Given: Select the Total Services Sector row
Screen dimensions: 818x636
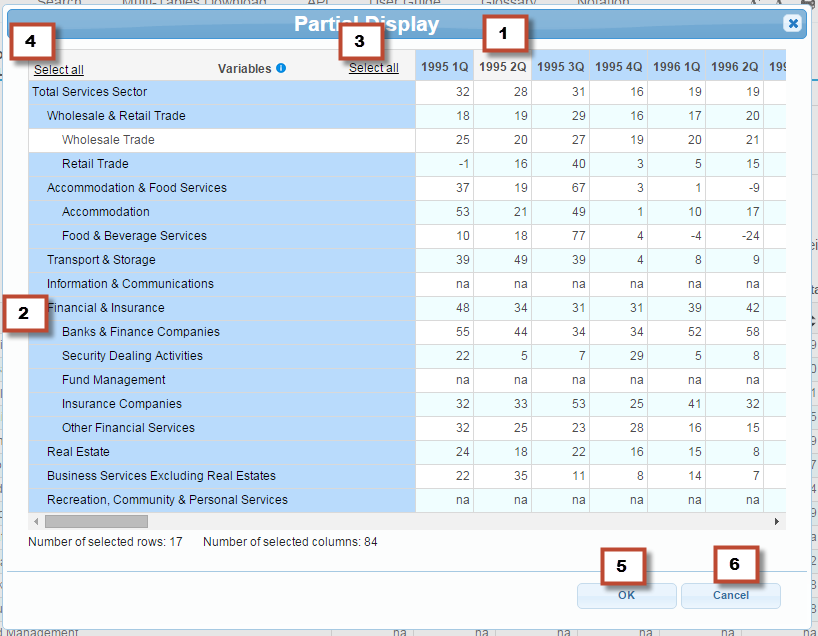Looking at the screenshot, I should tap(90, 92).
